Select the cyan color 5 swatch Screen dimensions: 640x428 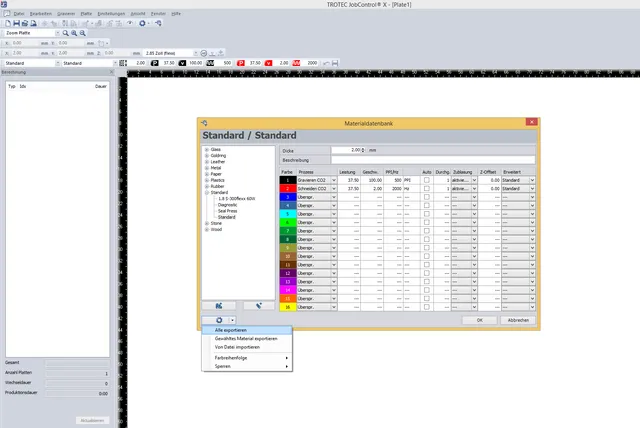[x=287, y=214]
